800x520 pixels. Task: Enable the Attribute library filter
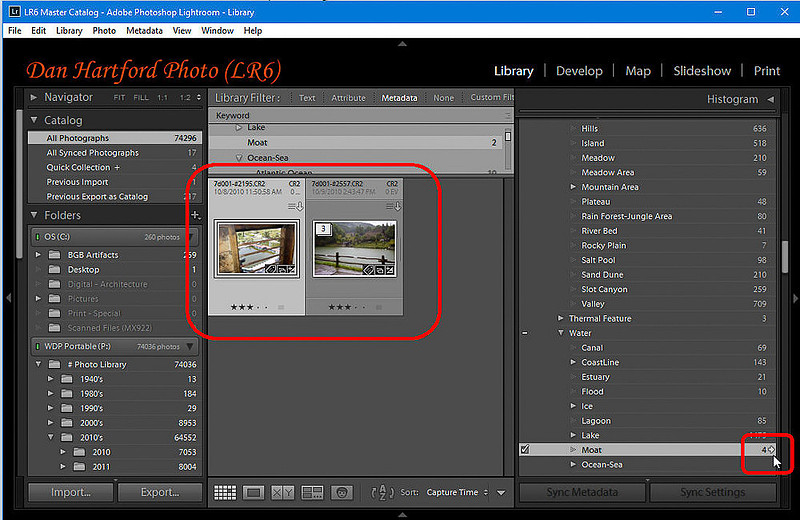click(x=348, y=98)
